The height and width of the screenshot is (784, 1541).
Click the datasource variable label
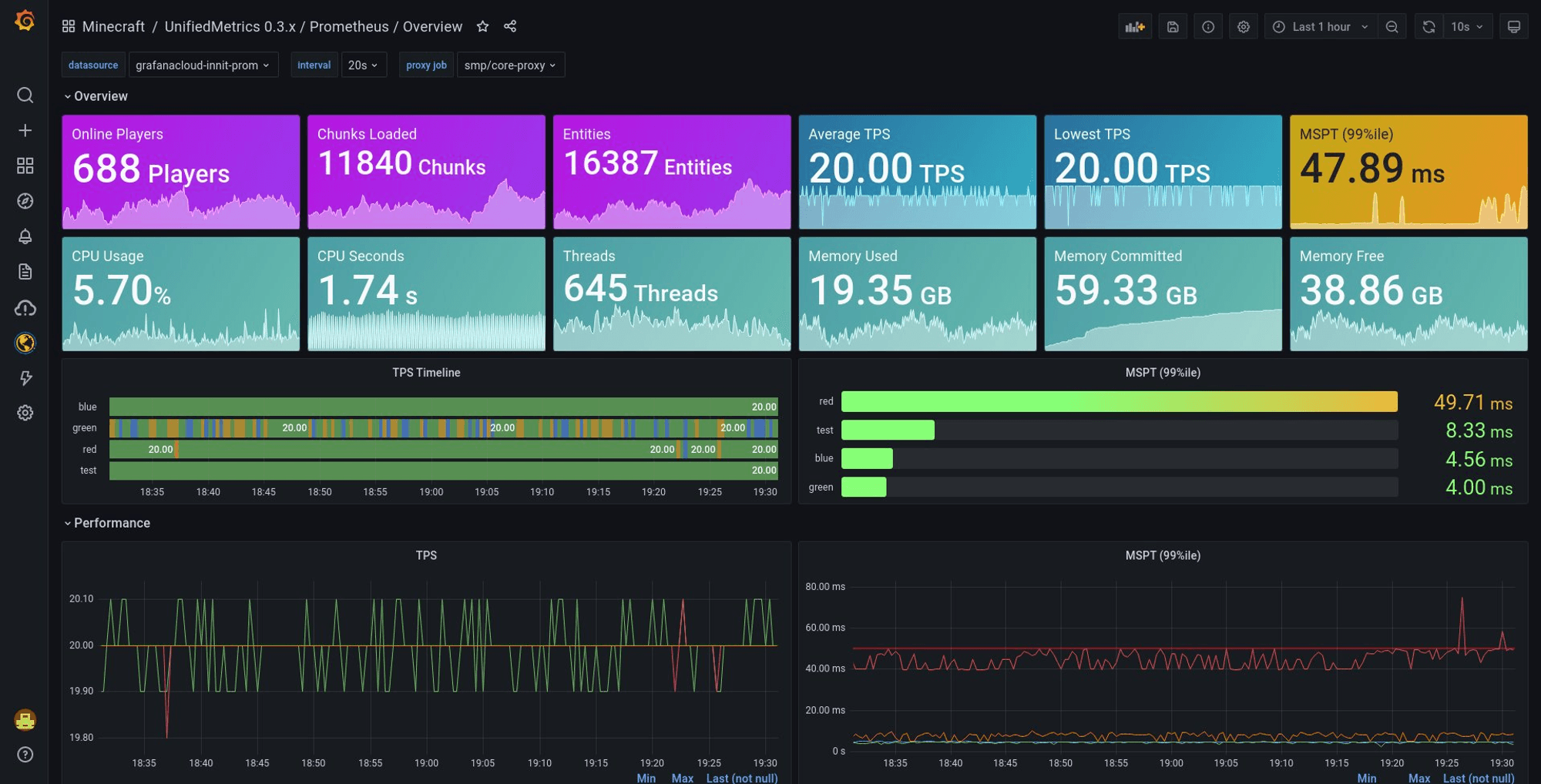(93, 65)
